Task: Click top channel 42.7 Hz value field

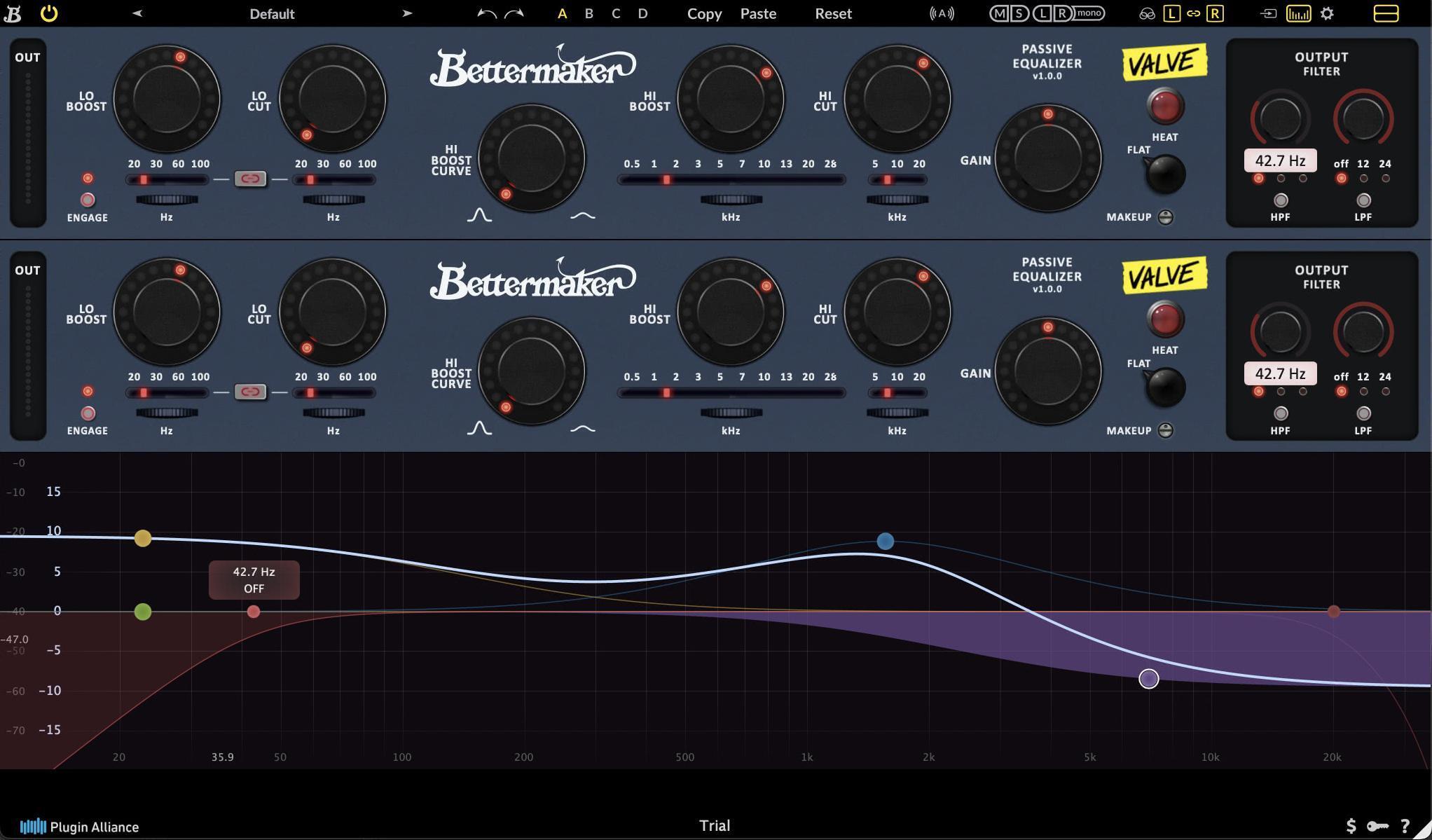Action: pos(1280,160)
